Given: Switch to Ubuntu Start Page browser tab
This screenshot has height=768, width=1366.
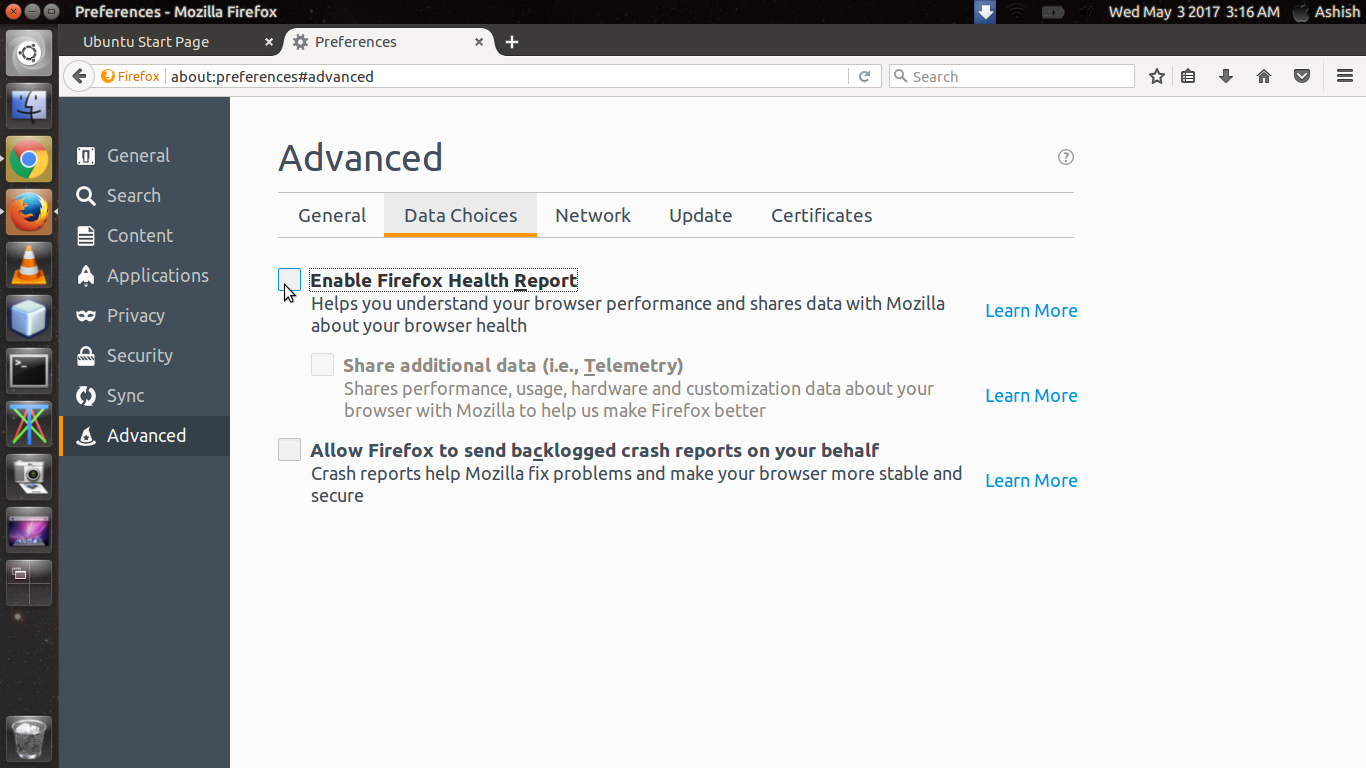Looking at the screenshot, I should click(171, 42).
